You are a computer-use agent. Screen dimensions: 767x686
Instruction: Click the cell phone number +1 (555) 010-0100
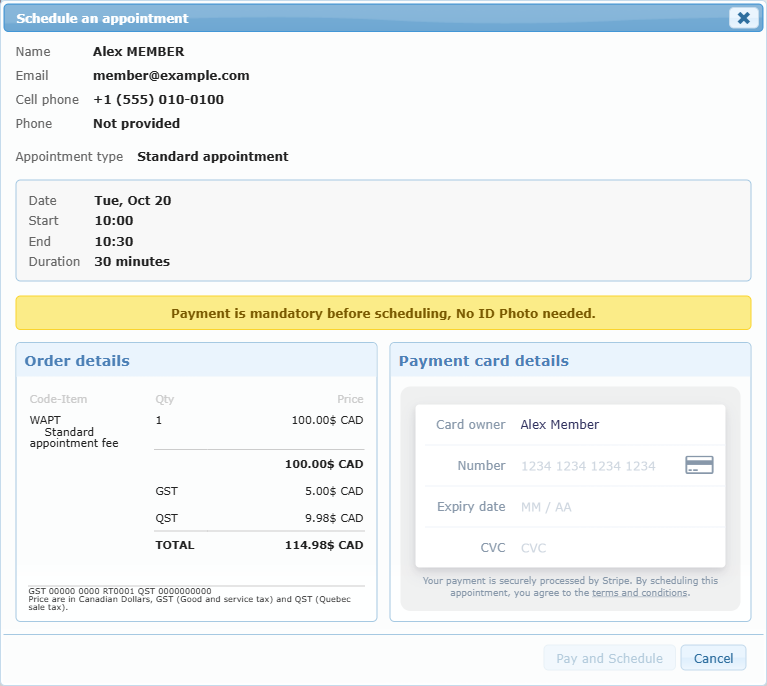(158, 99)
